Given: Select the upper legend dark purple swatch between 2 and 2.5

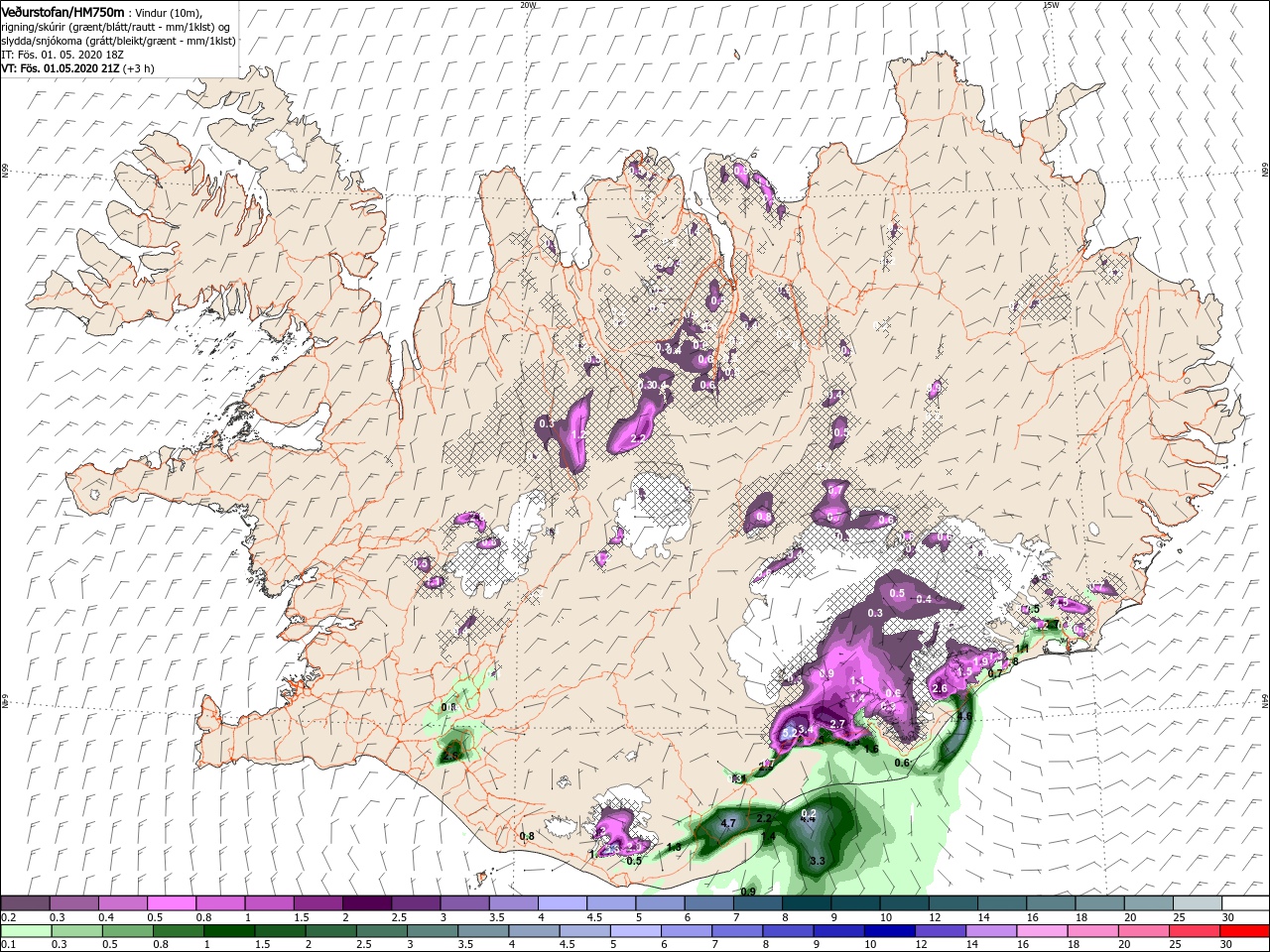Looking at the screenshot, I should tap(366, 903).
